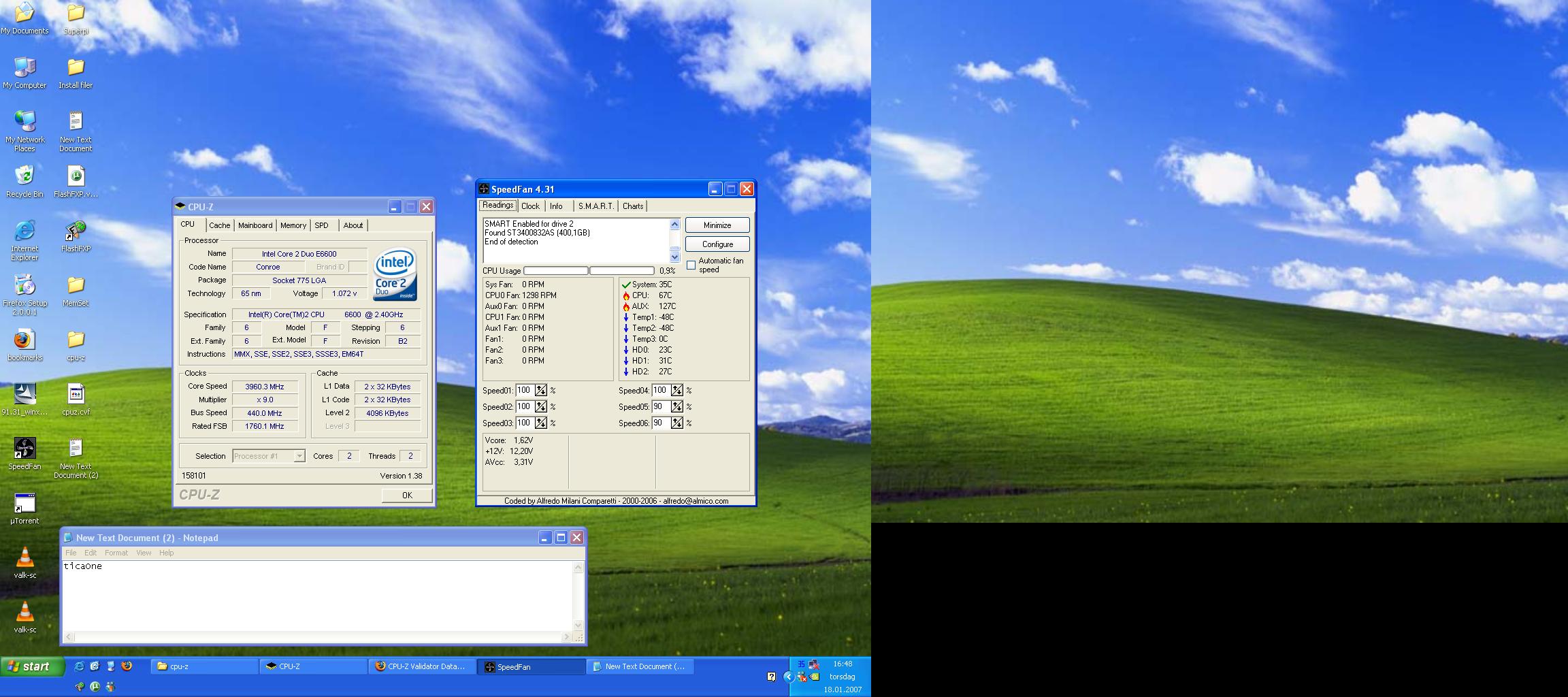Open Notepad File menu

[71, 553]
